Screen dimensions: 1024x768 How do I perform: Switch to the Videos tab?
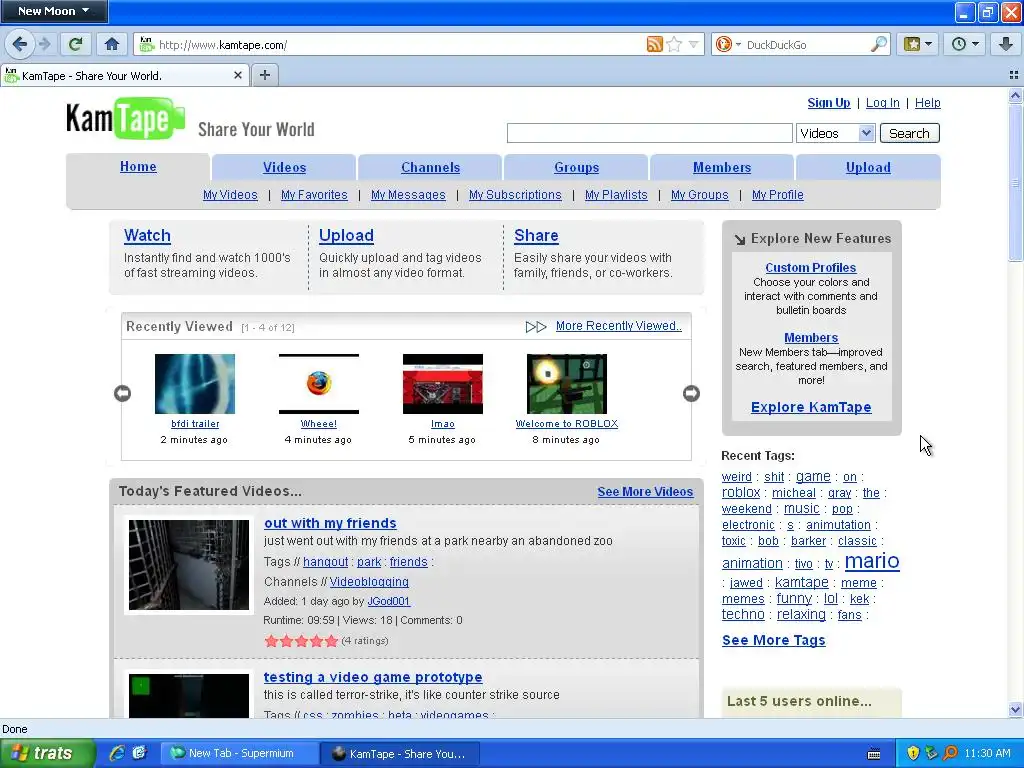pos(284,167)
